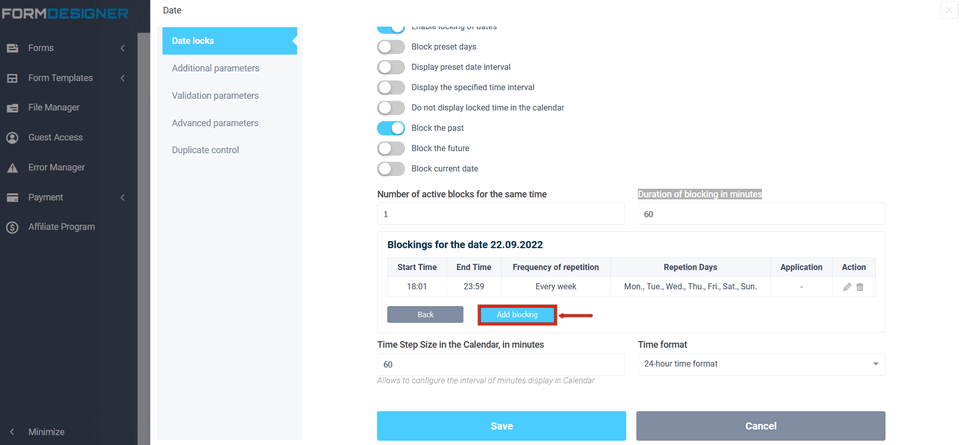This screenshot has width=960, height=445.
Task: Click the Form Templates sidebar icon
Action: click(12, 78)
